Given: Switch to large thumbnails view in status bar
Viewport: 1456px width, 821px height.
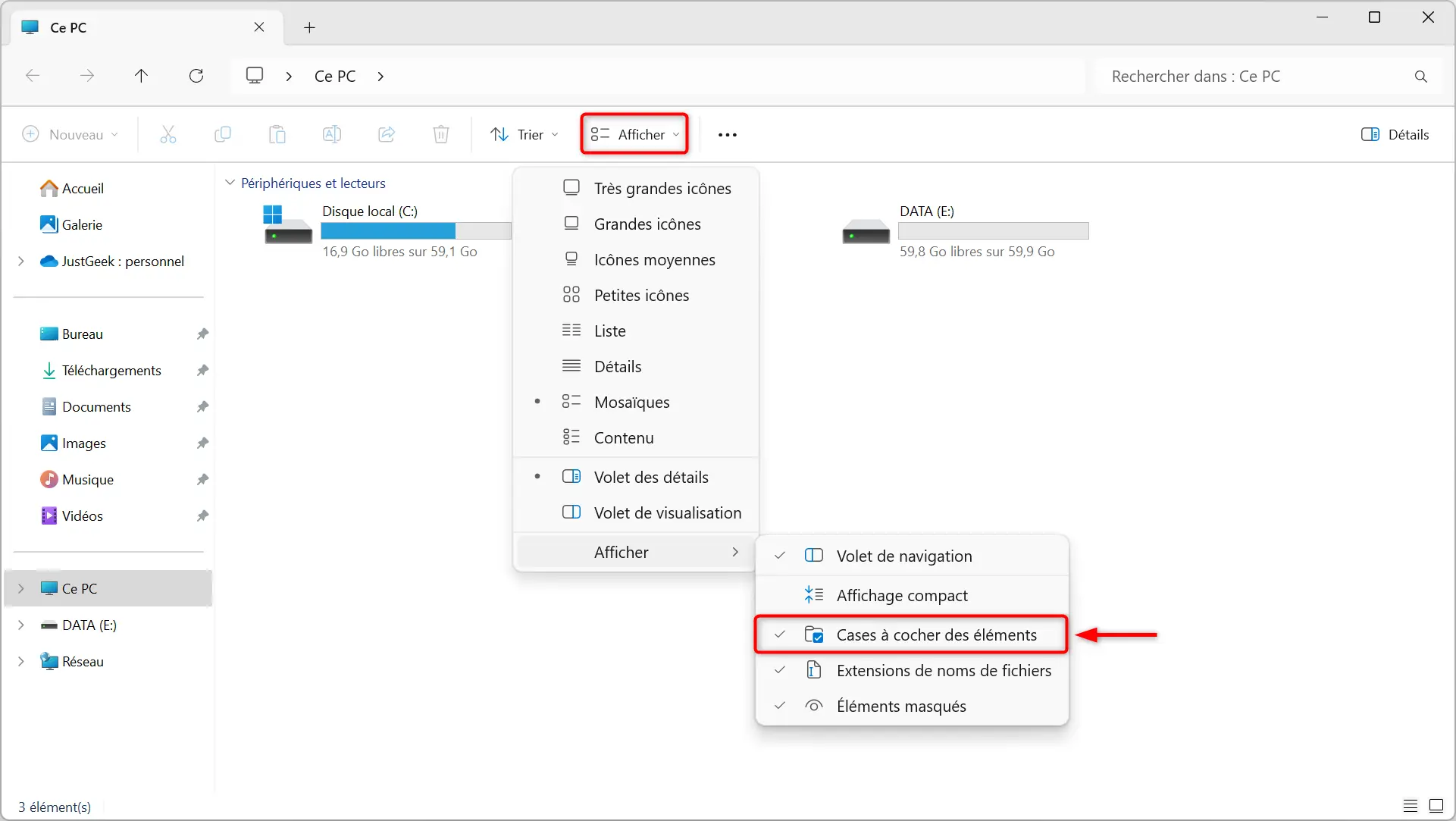Looking at the screenshot, I should (1436, 805).
